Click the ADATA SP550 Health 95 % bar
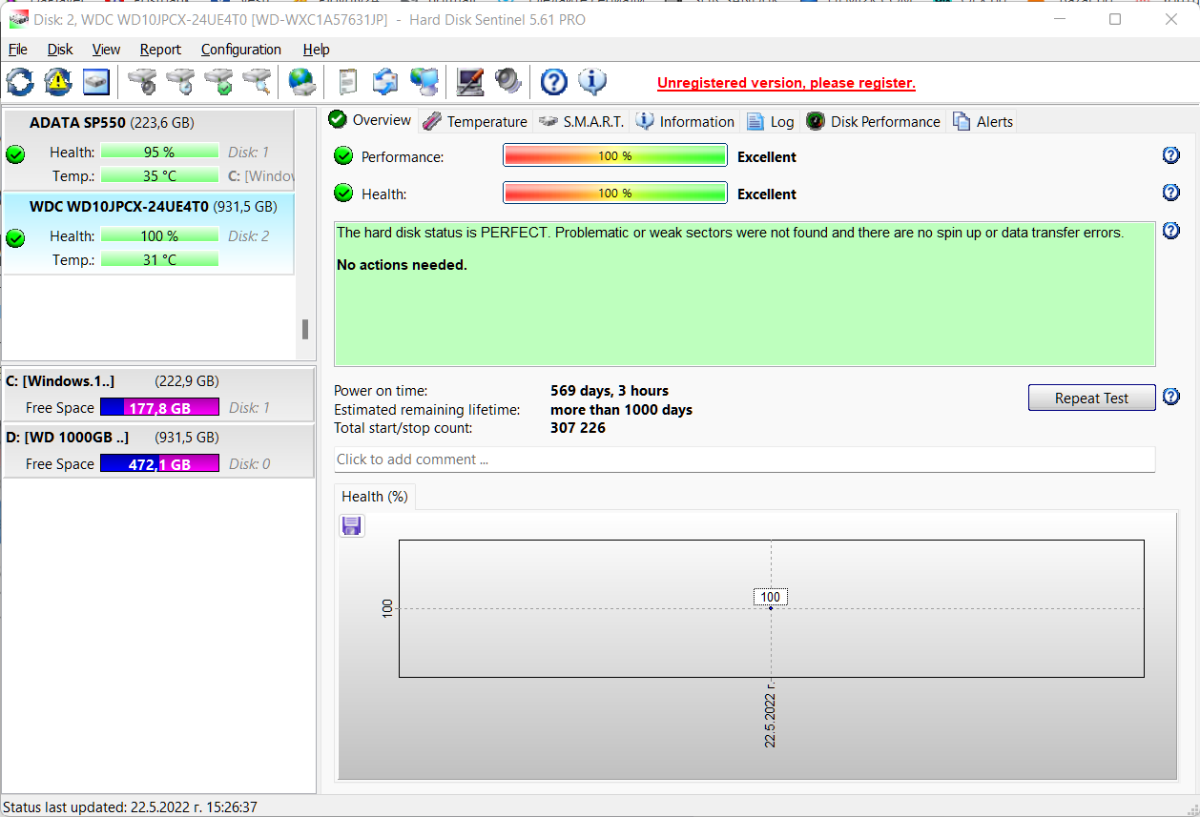 pos(160,152)
